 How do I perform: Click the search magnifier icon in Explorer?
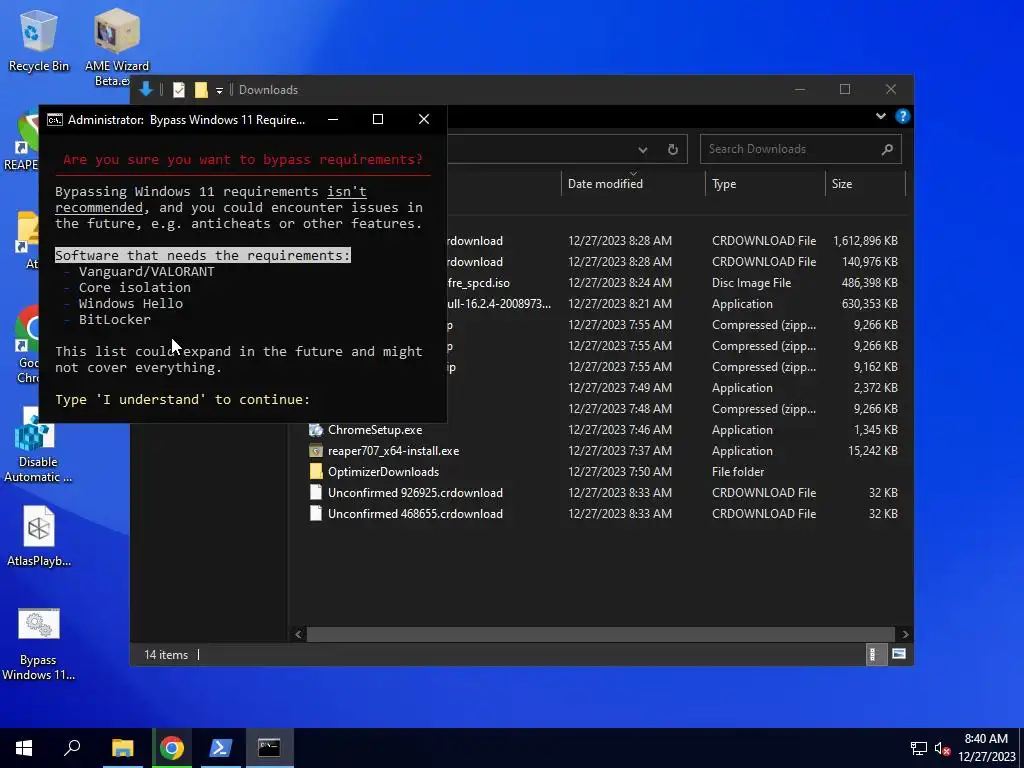887,150
